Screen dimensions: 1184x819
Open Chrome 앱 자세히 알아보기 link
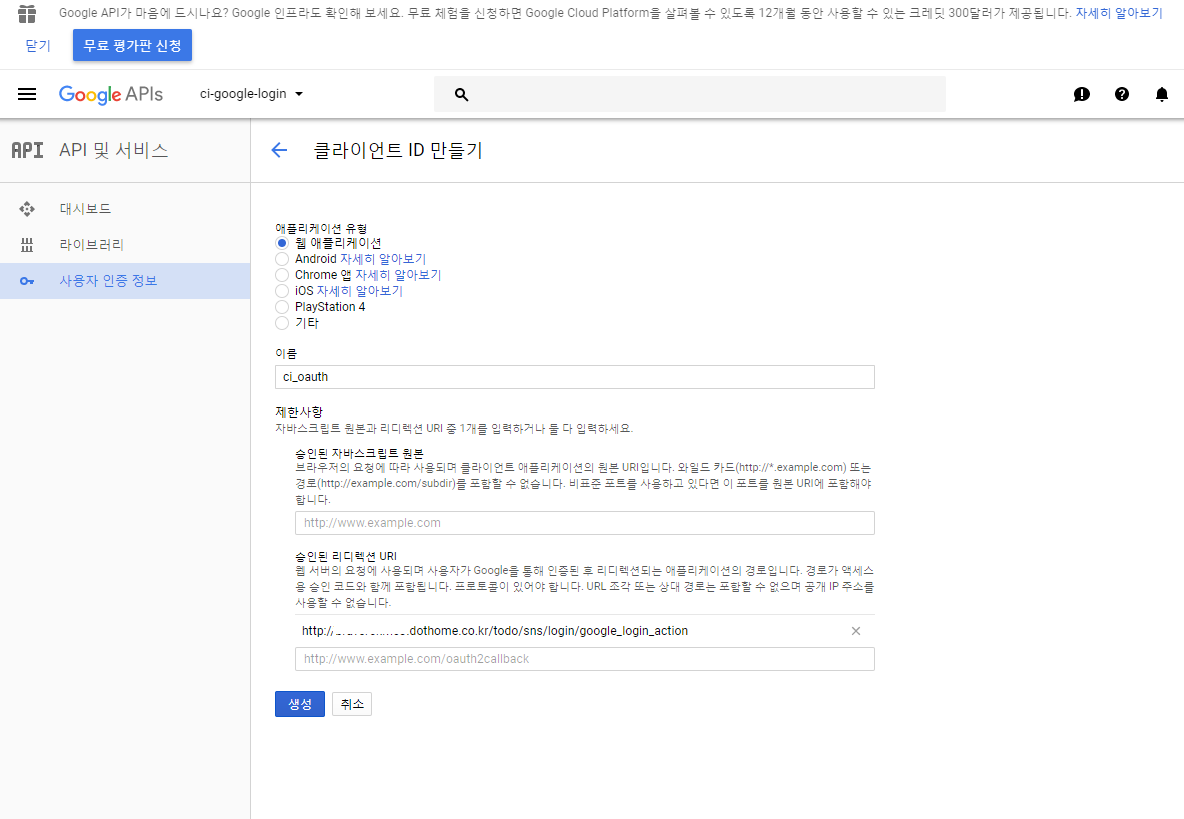click(398, 275)
